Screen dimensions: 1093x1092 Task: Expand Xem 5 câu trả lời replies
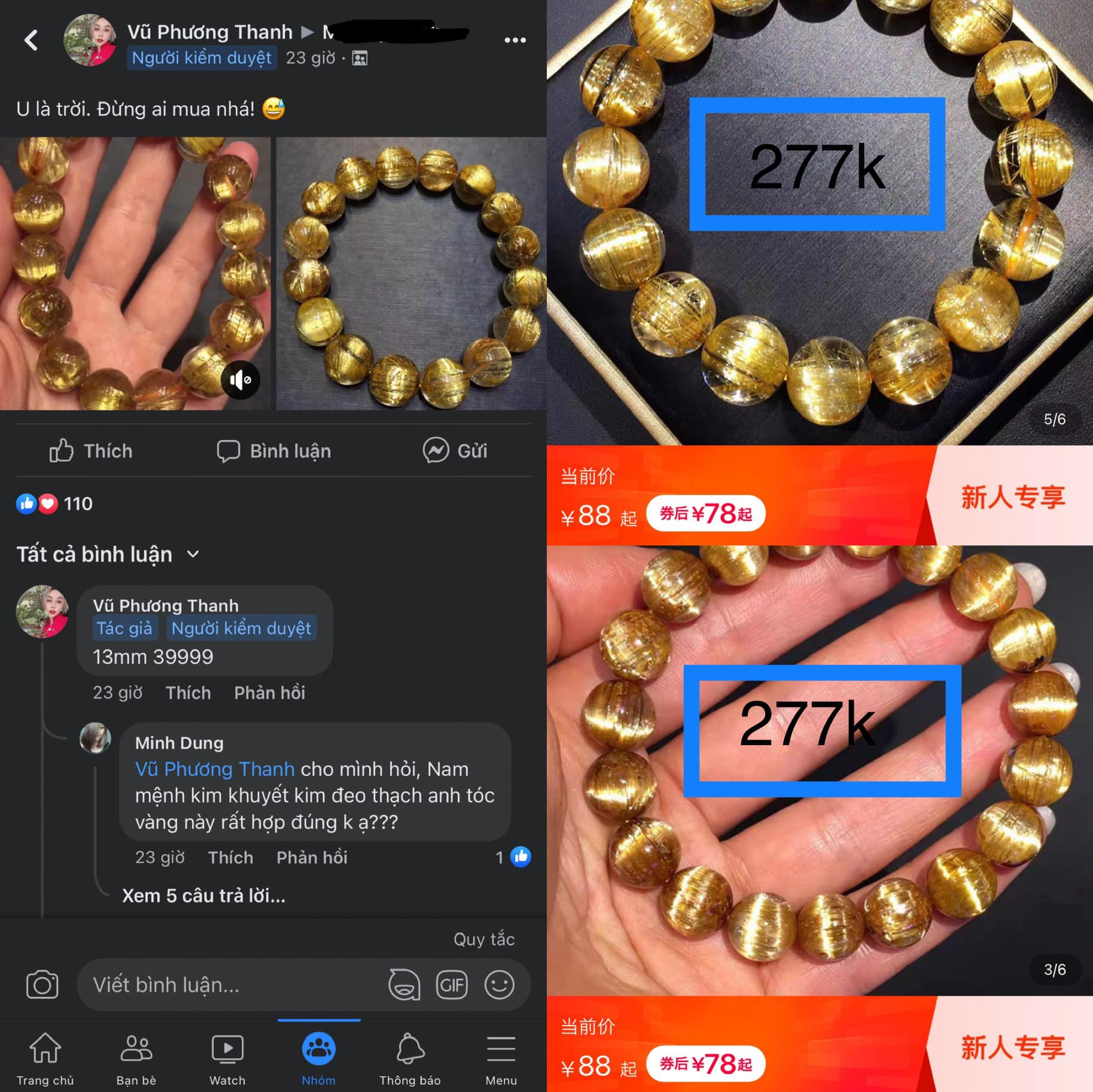click(203, 895)
